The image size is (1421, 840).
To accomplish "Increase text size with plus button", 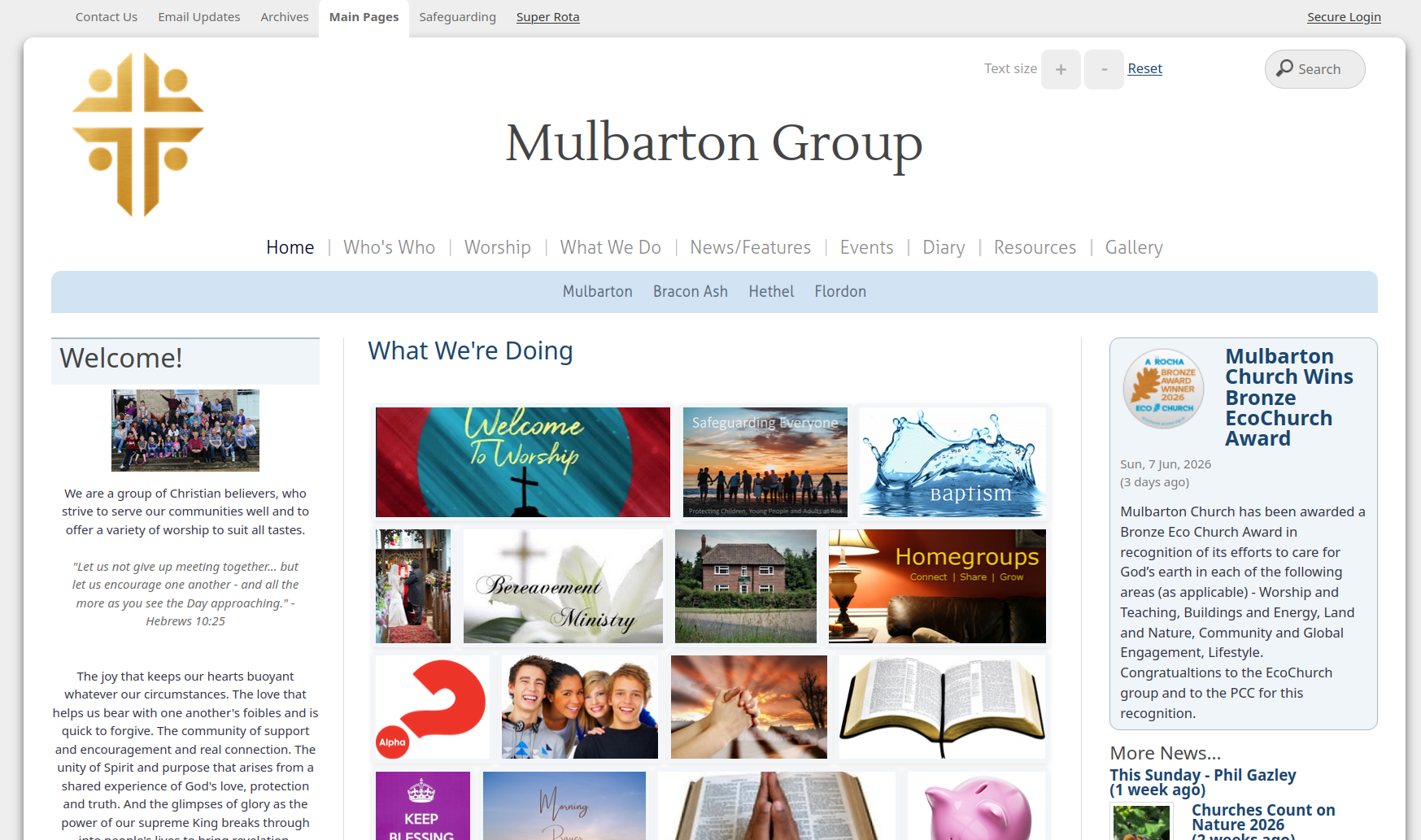I will (x=1061, y=69).
